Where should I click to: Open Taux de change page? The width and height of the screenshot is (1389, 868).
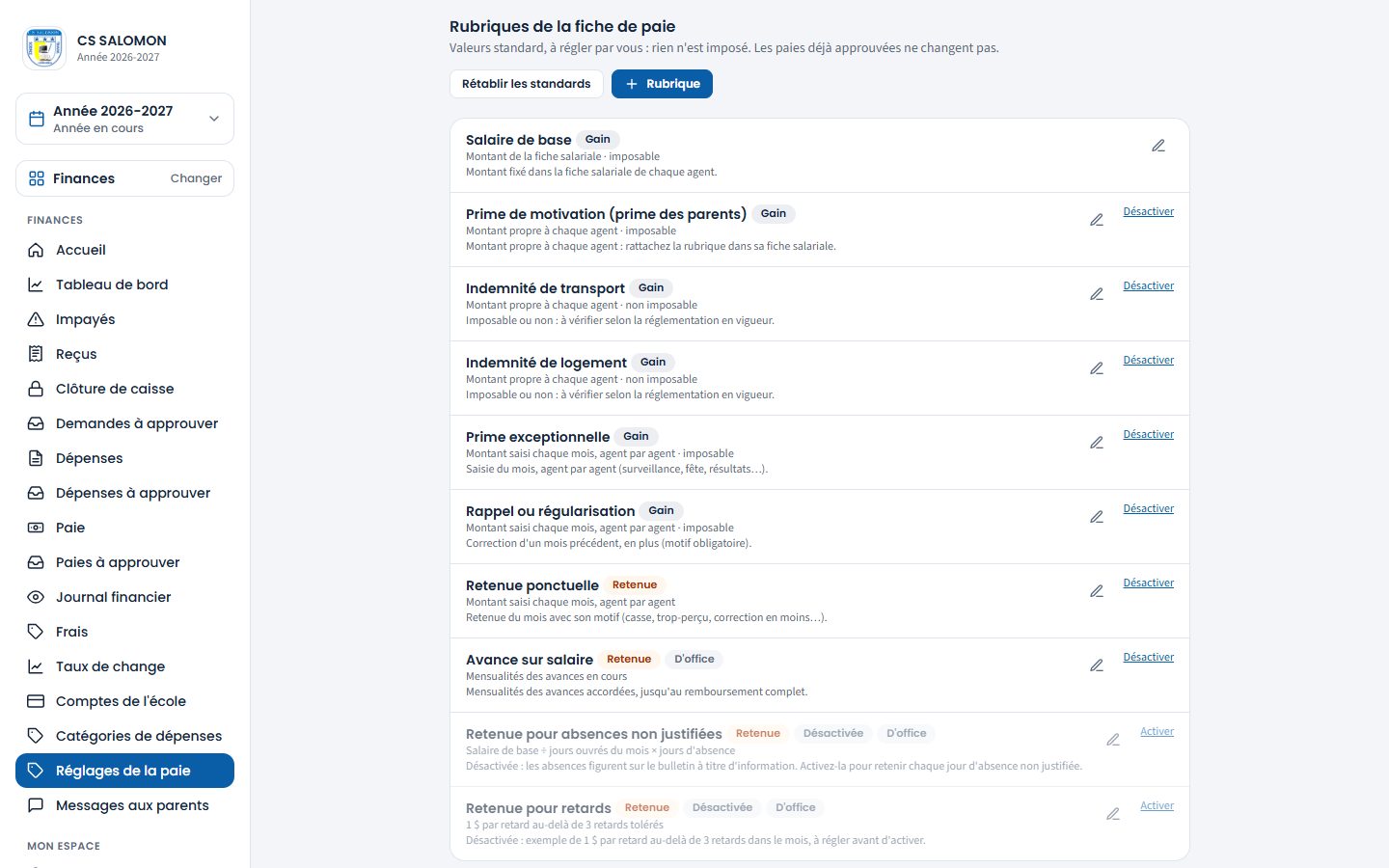124,666
